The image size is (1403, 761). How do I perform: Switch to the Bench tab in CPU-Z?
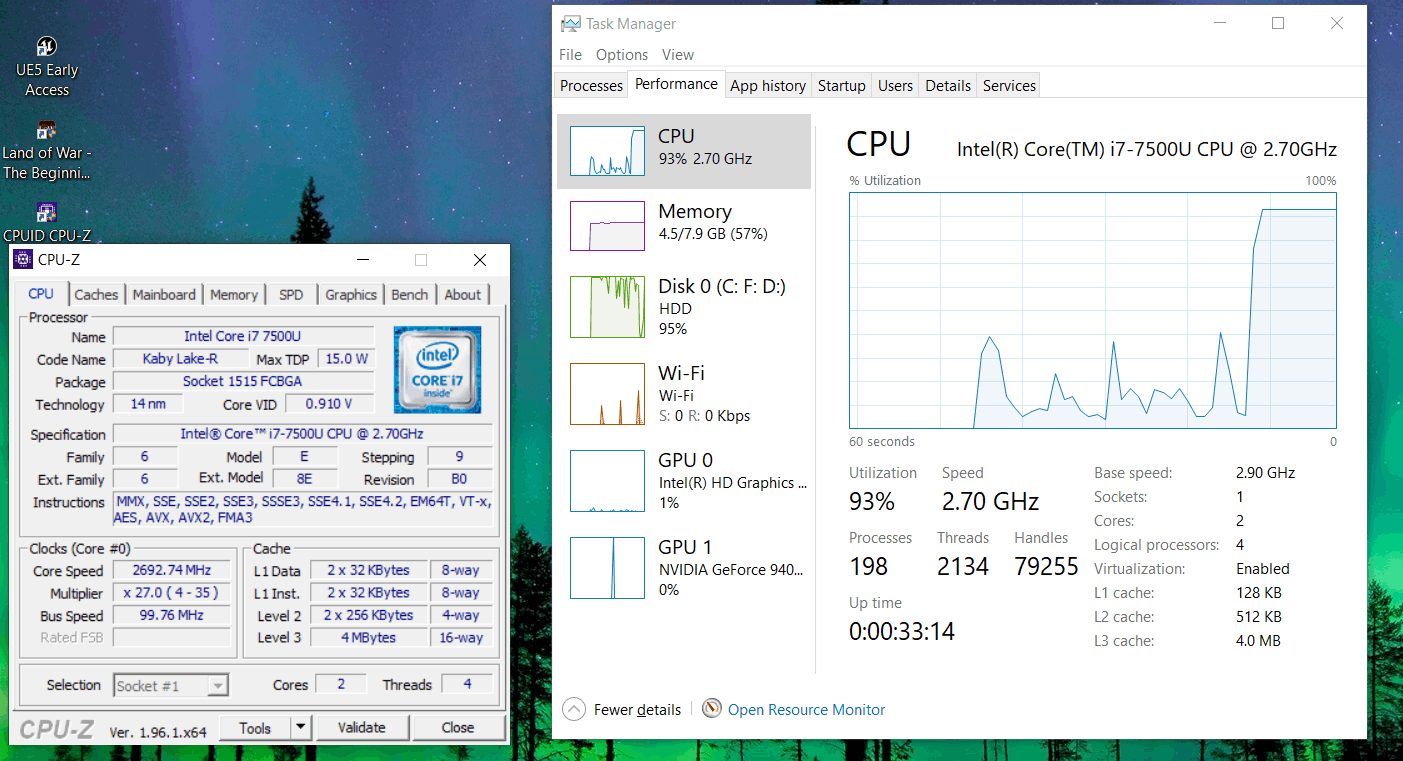409,295
